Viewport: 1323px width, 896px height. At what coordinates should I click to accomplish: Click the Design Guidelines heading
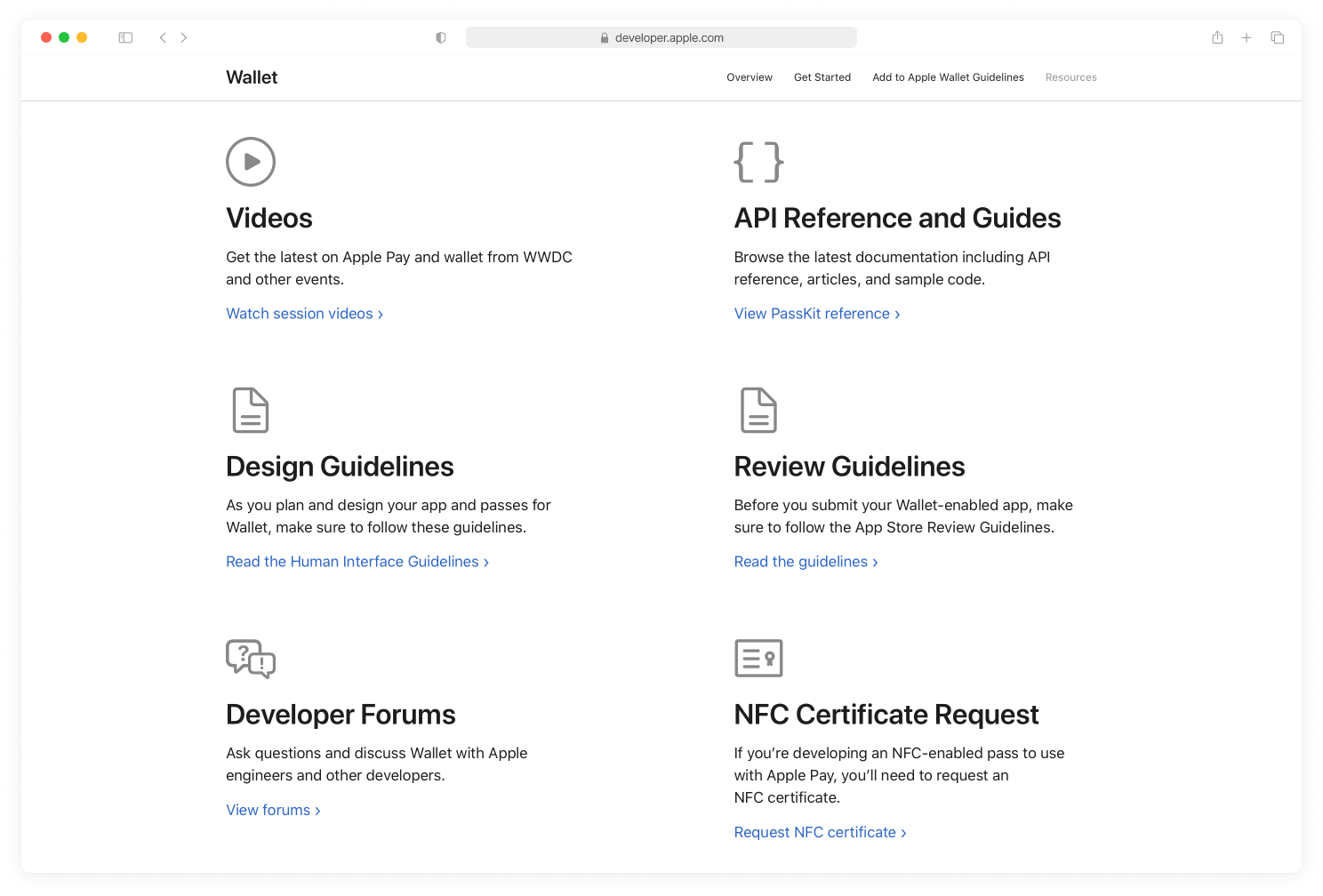point(340,467)
